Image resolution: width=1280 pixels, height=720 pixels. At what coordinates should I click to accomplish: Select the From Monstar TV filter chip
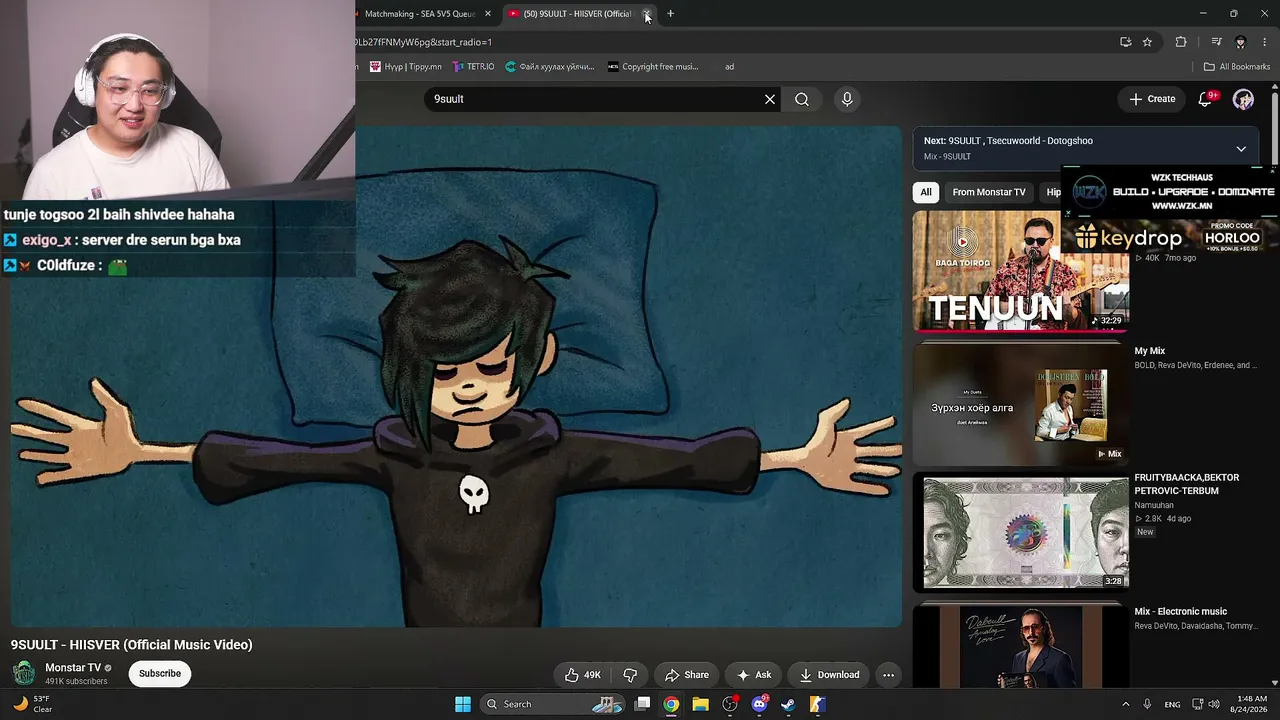(989, 192)
